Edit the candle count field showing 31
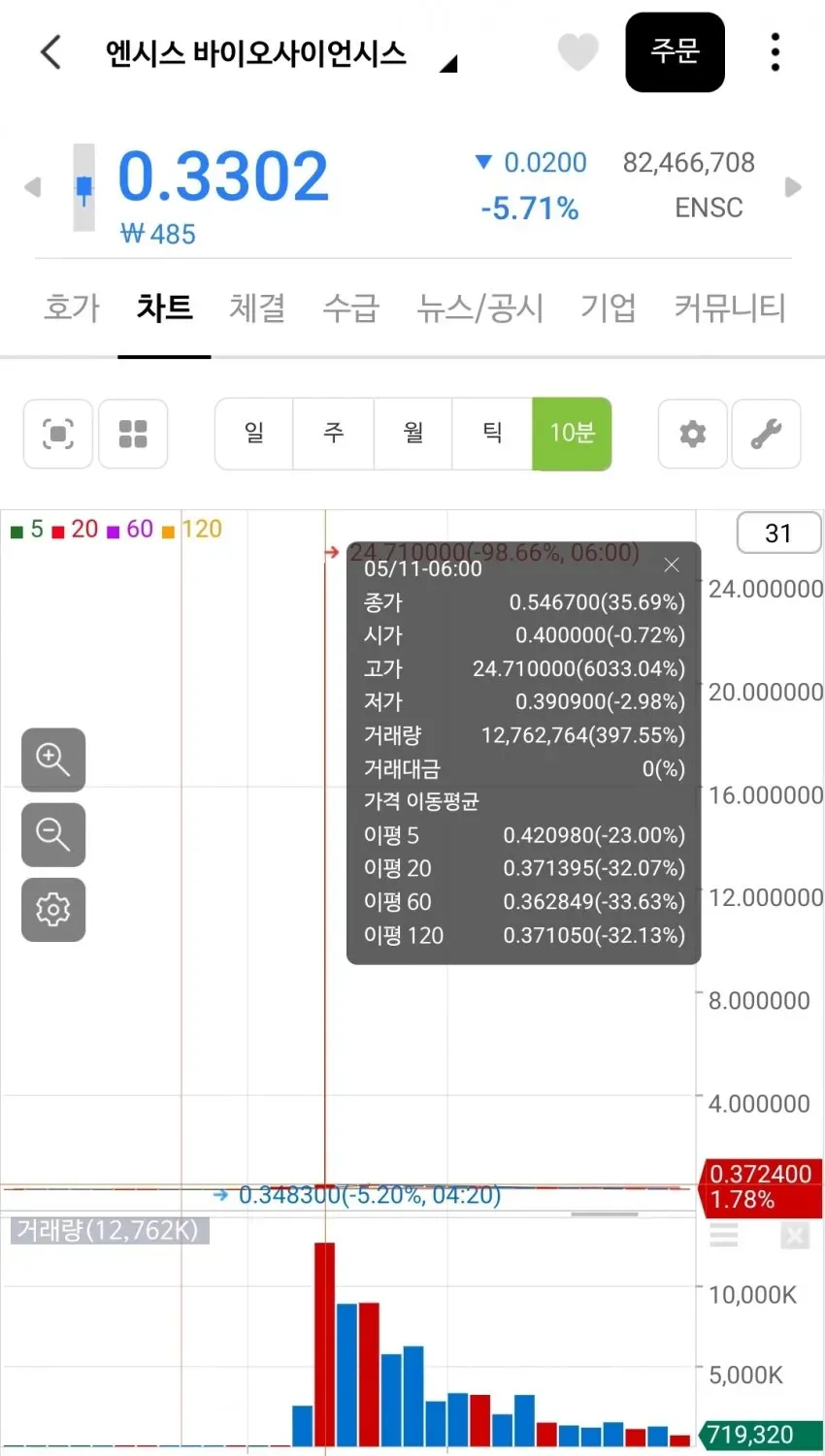 (778, 533)
